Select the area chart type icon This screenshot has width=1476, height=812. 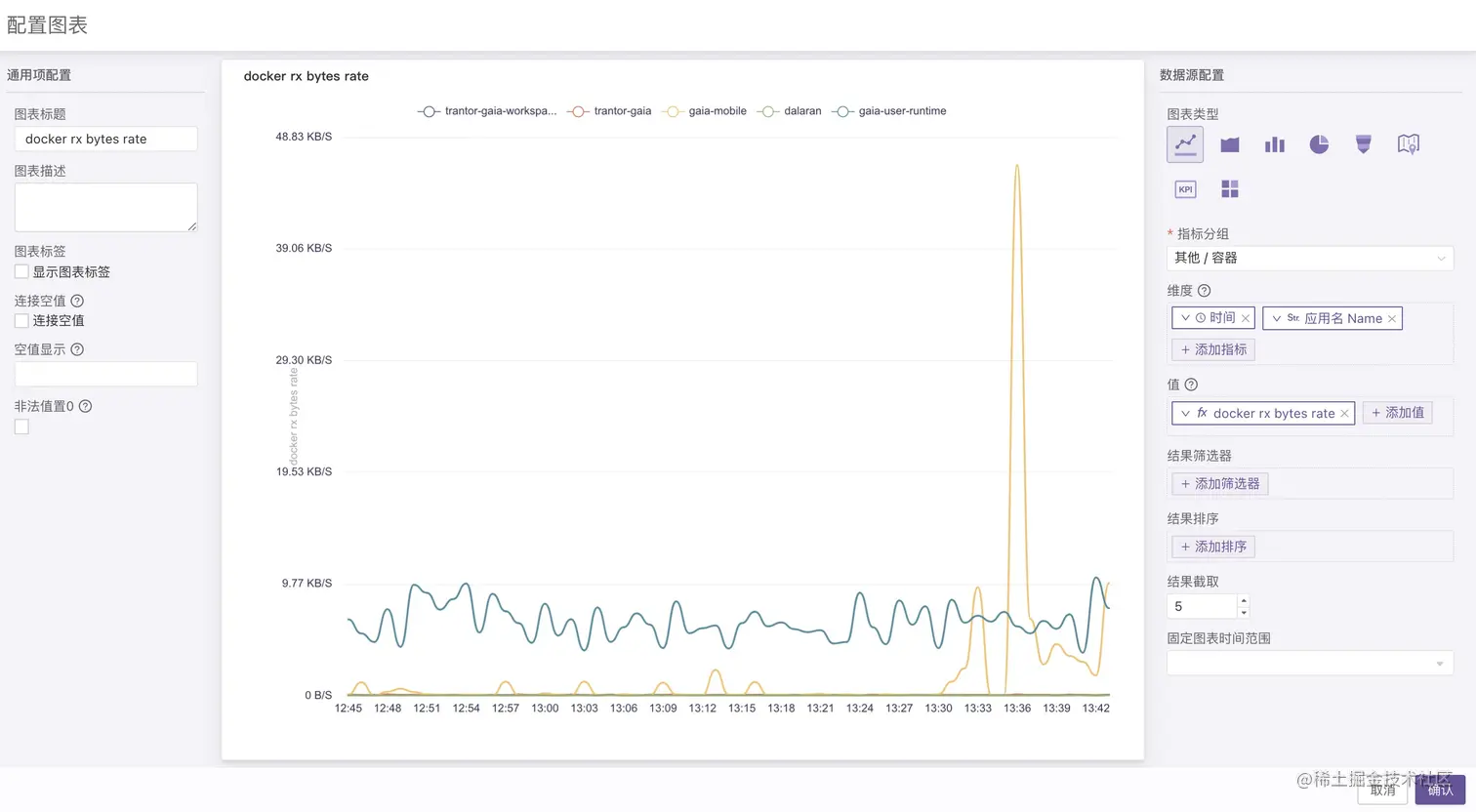click(1230, 144)
